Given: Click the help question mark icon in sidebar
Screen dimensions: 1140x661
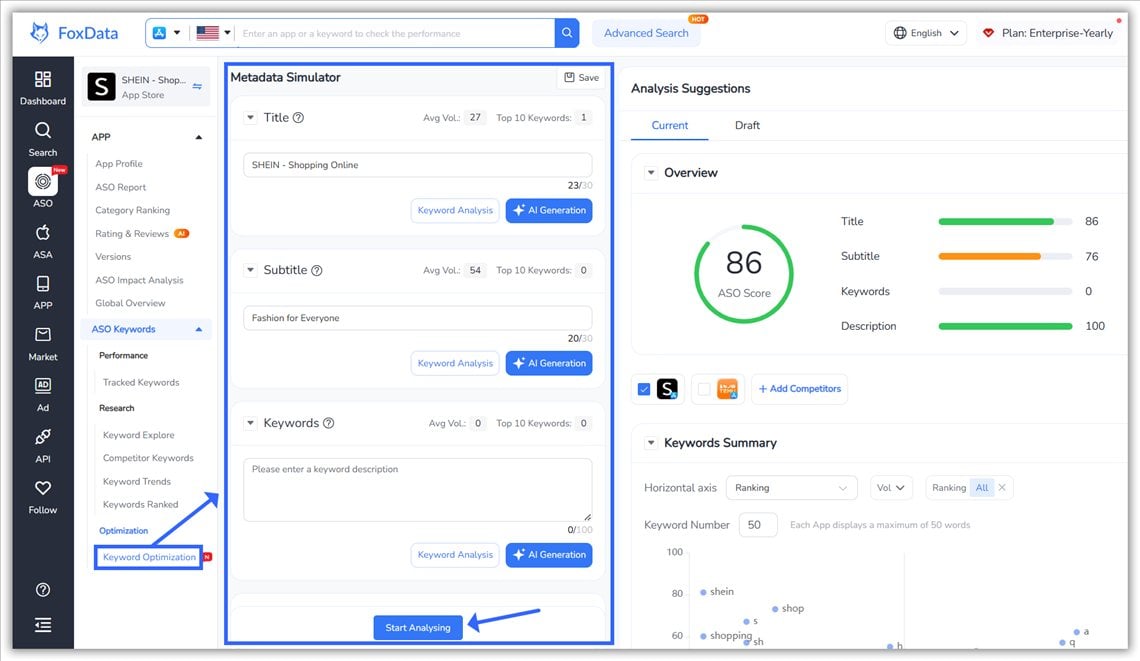Looking at the screenshot, I should 43,590.
